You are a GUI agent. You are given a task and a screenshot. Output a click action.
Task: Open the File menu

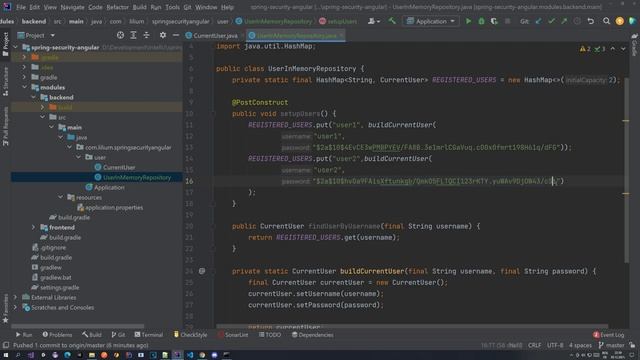pos(21,7)
